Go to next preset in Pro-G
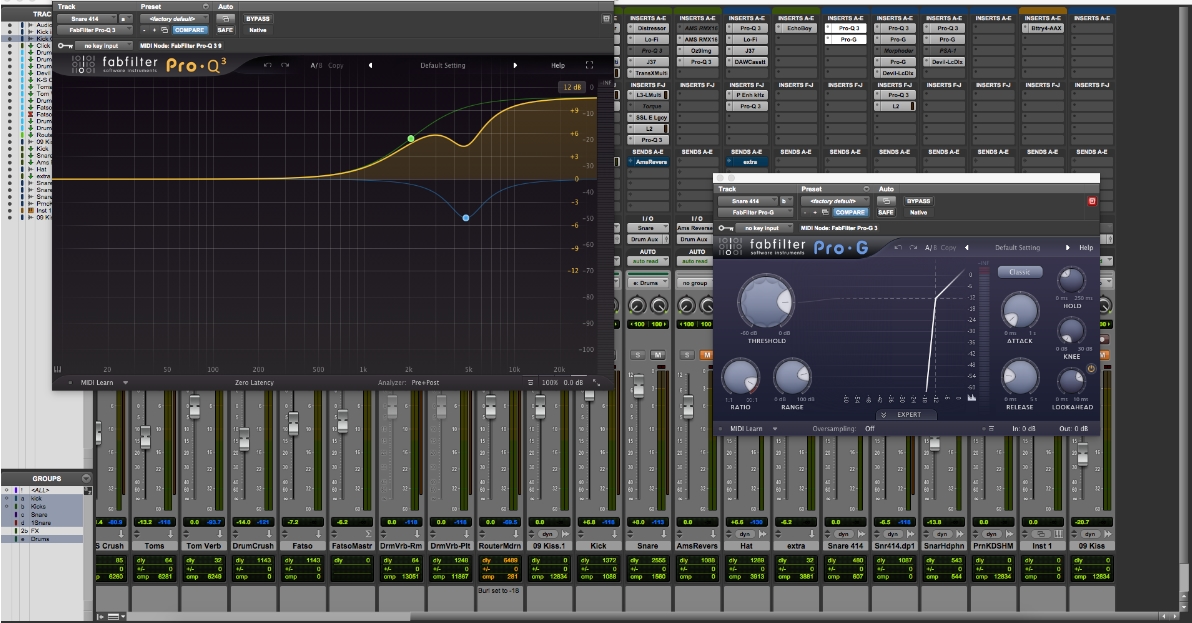This screenshot has height=623, width=1192. [x=1067, y=248]
